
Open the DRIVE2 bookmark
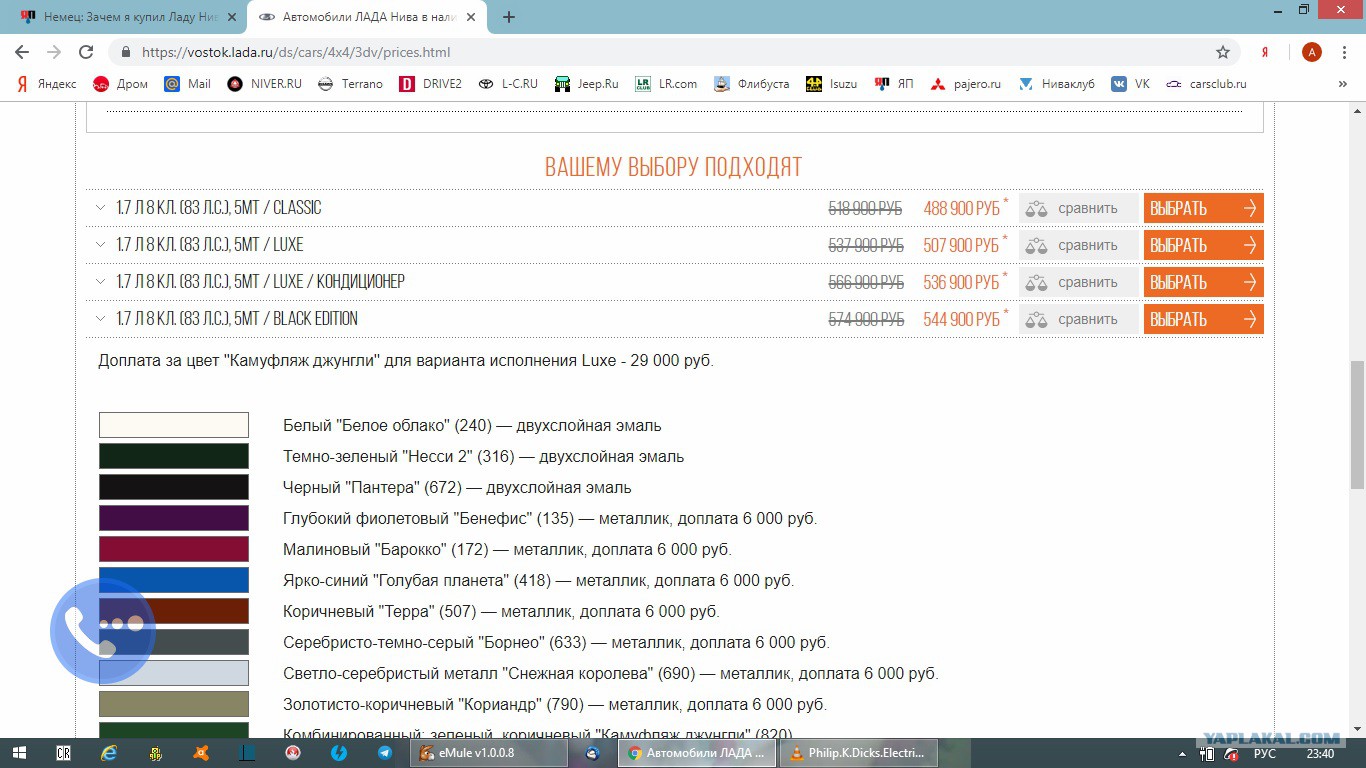pos(430,84)
